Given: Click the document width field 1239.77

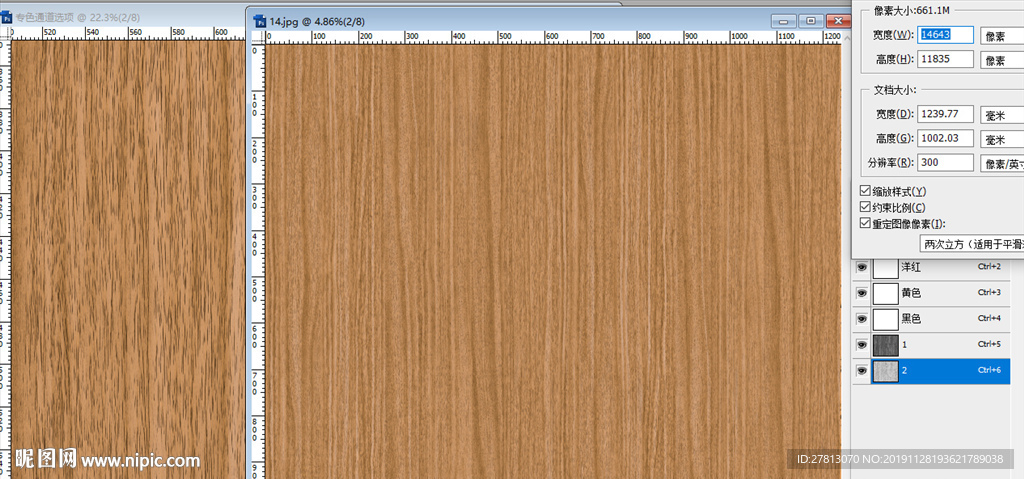Looking at the screenshot, I should pos(946,114).
